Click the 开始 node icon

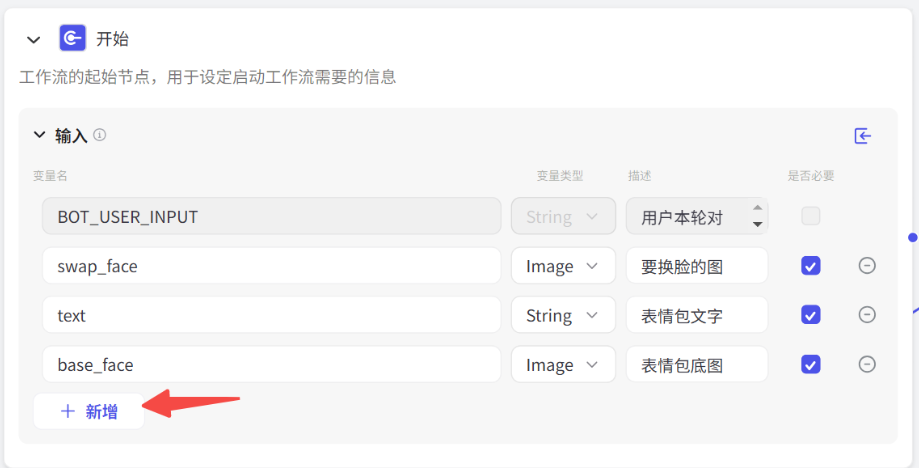(x=73, y=39)
